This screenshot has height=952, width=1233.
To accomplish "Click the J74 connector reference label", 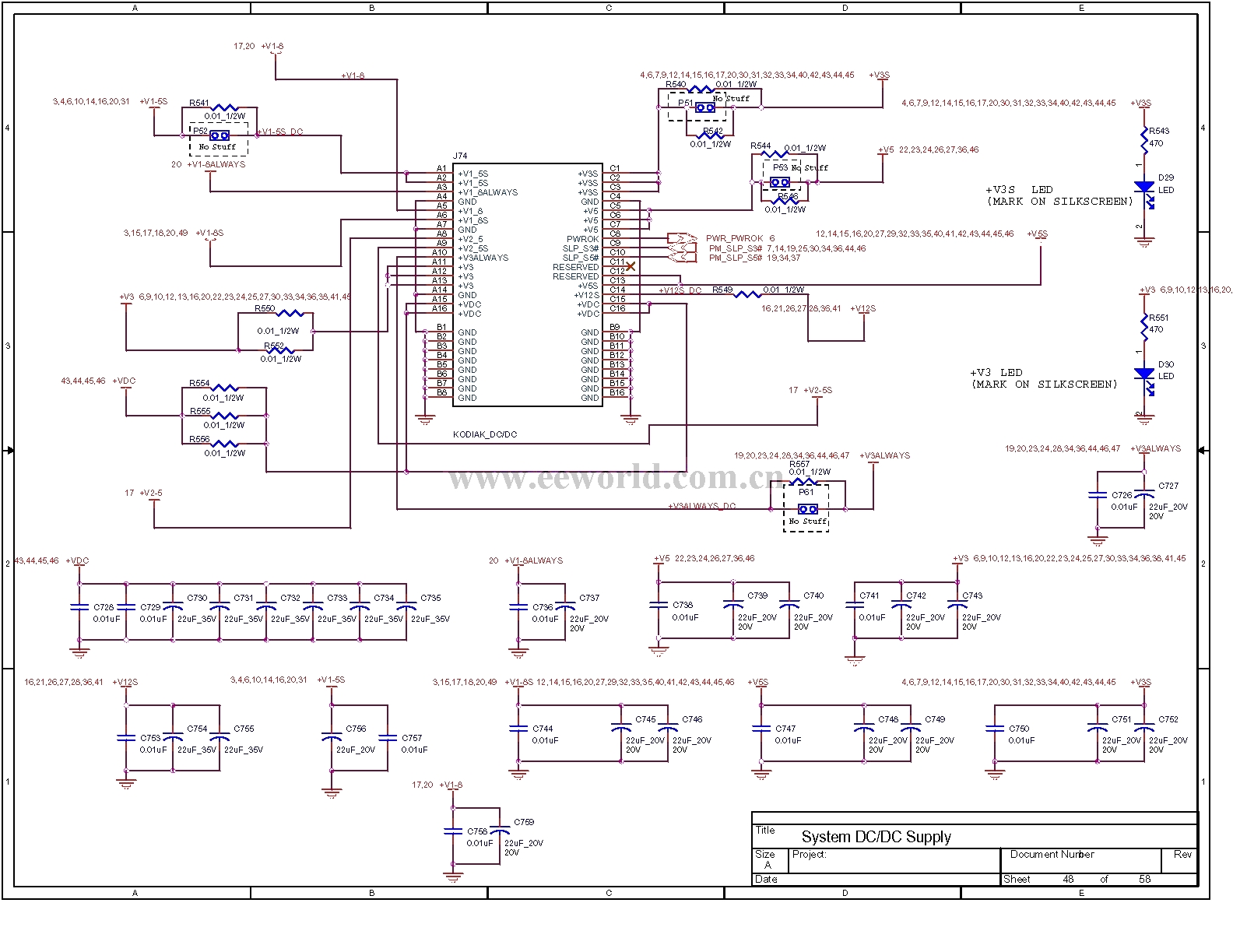I will coord(460,156).
